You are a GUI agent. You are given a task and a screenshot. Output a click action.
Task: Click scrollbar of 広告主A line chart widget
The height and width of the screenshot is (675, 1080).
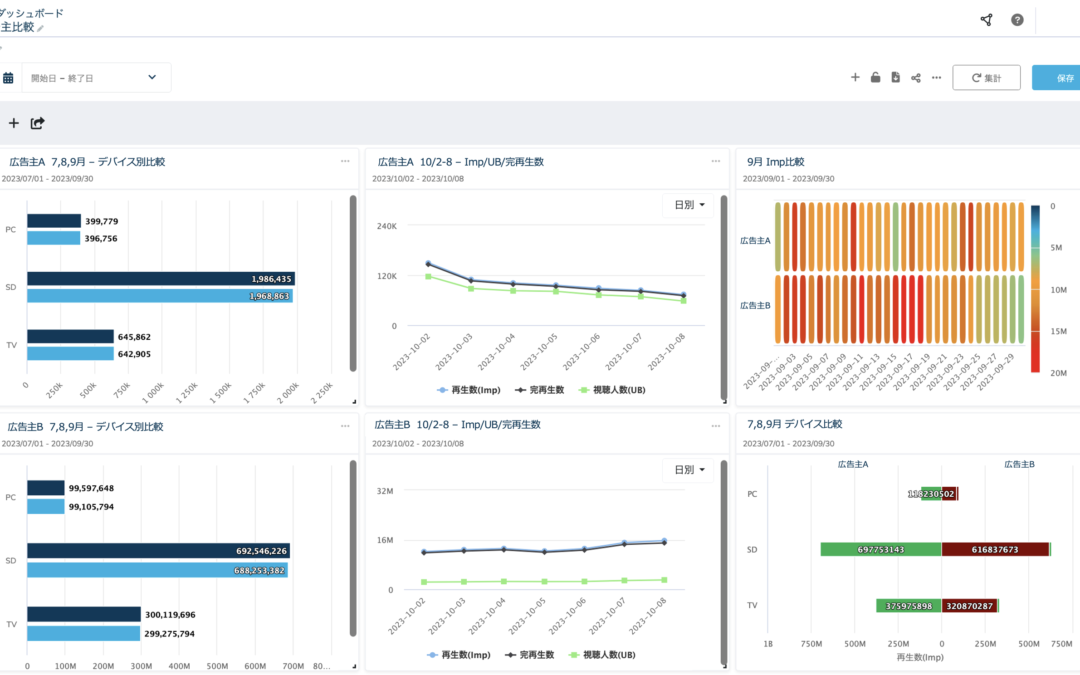[724, 298]
